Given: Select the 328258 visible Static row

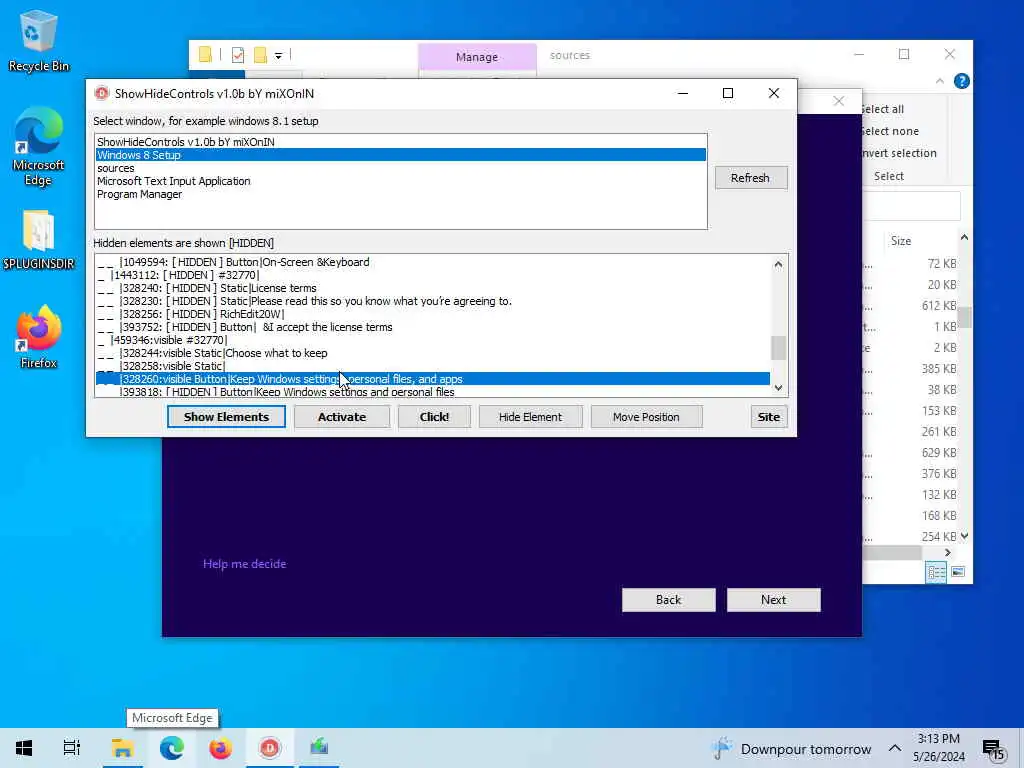Looking at the screenshot, I should coord(432,366).
